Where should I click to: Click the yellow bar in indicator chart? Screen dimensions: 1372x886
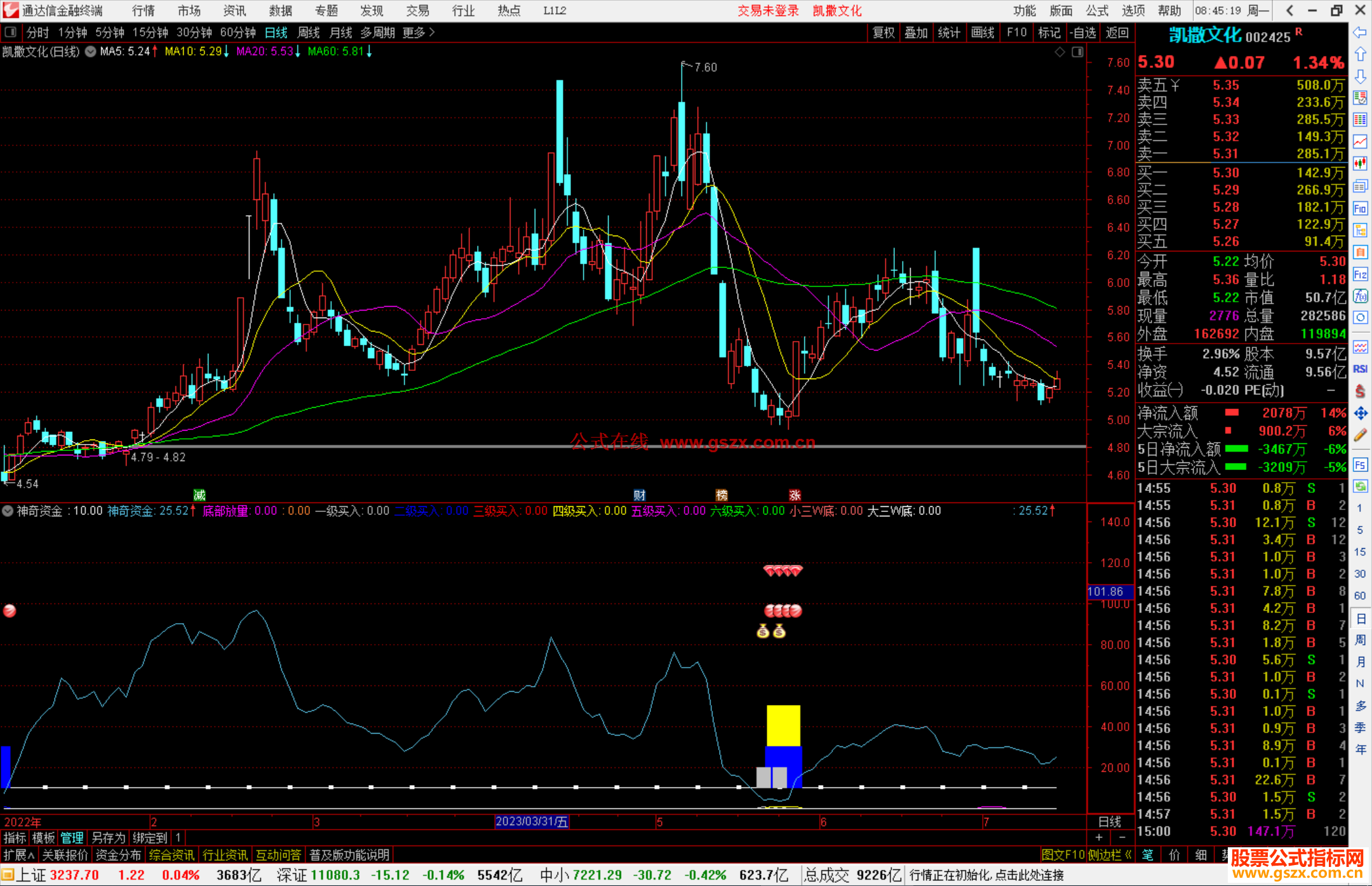point(783,725)
